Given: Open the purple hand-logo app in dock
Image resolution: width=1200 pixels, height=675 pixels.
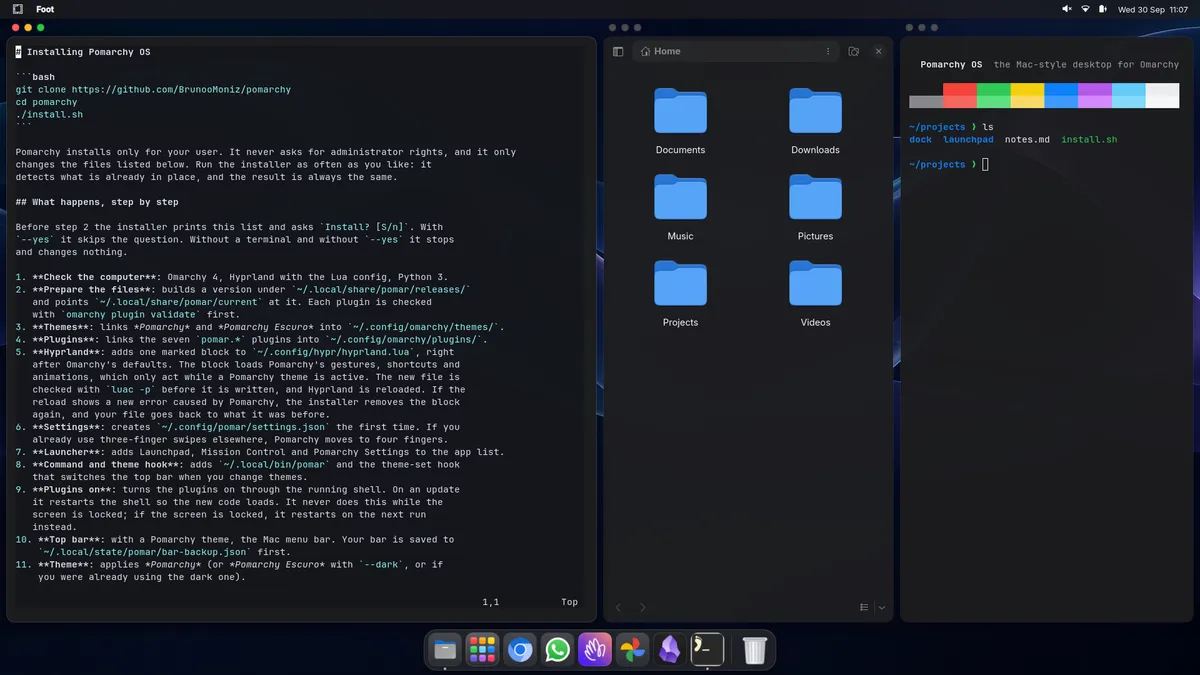Looking at the screenshot, I should pos(595,650).
